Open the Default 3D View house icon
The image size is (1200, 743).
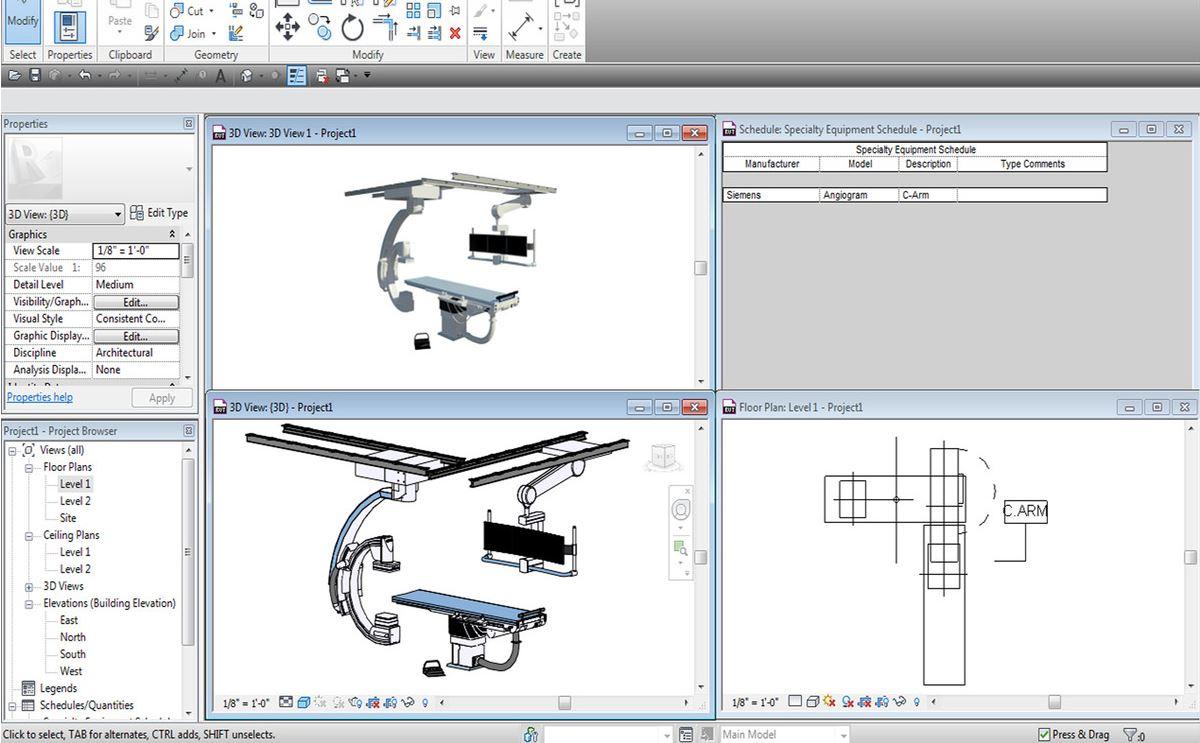[245, 75]
